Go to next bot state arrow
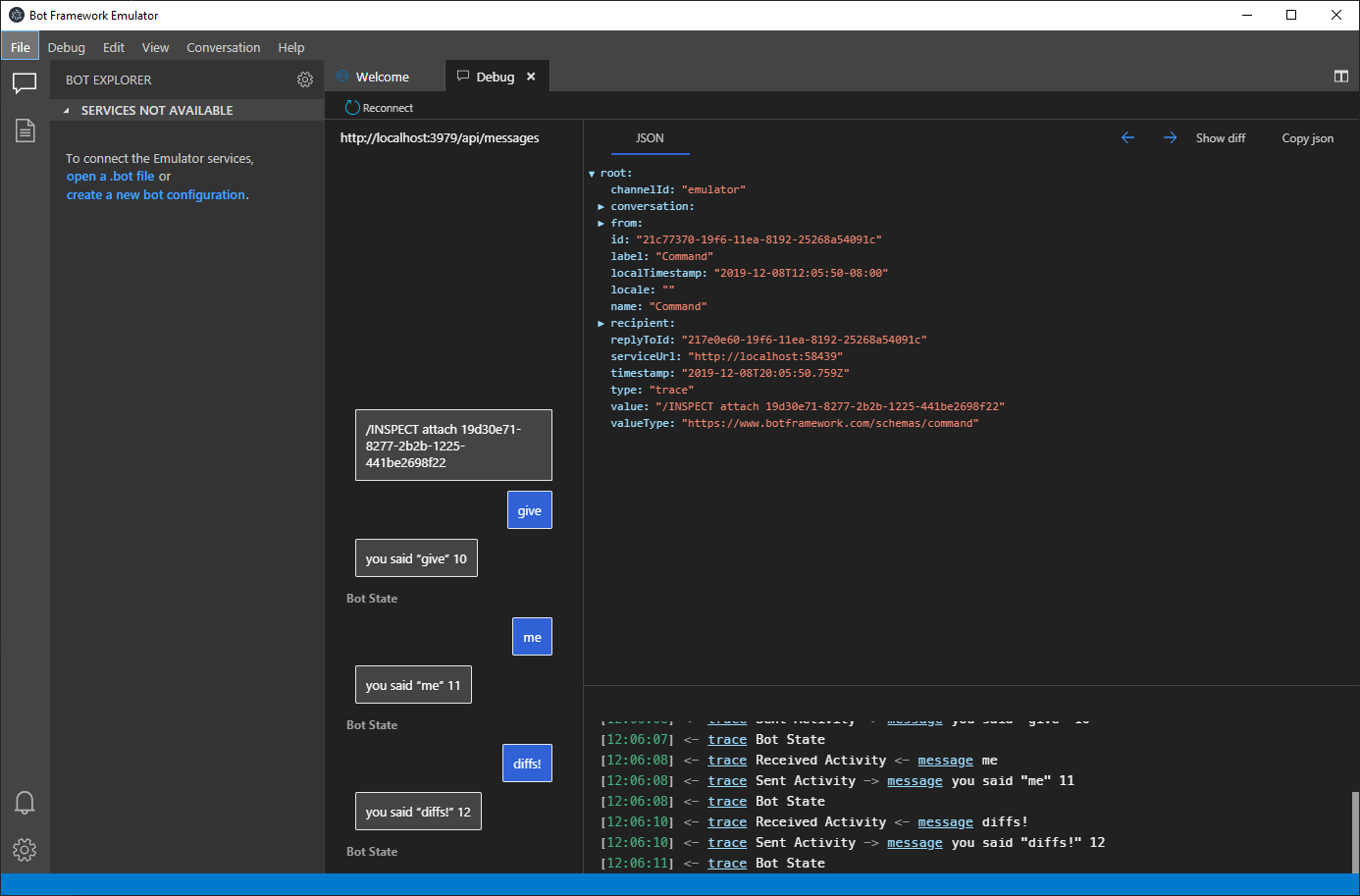This screenshot has width=1360, height=896. point(1170,138)
